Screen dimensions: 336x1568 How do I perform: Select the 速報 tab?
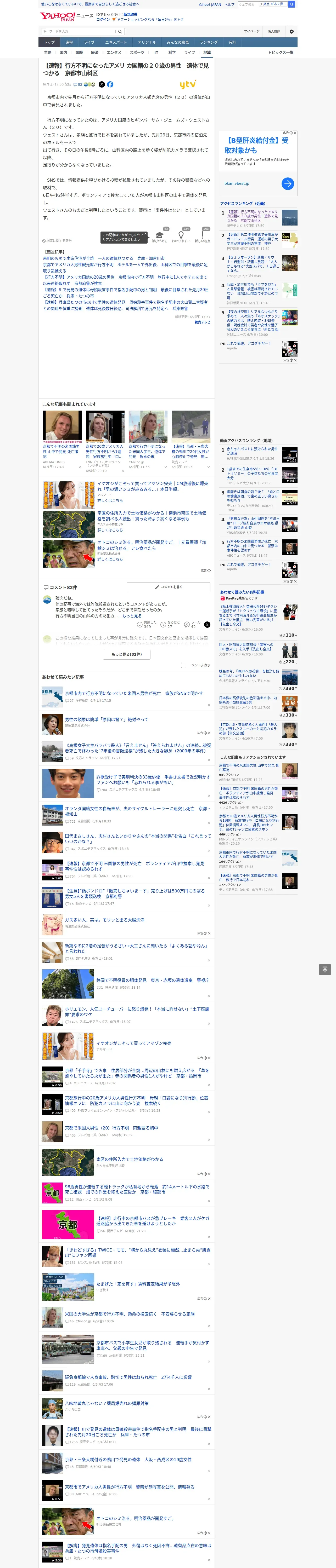tap(69, 43)
